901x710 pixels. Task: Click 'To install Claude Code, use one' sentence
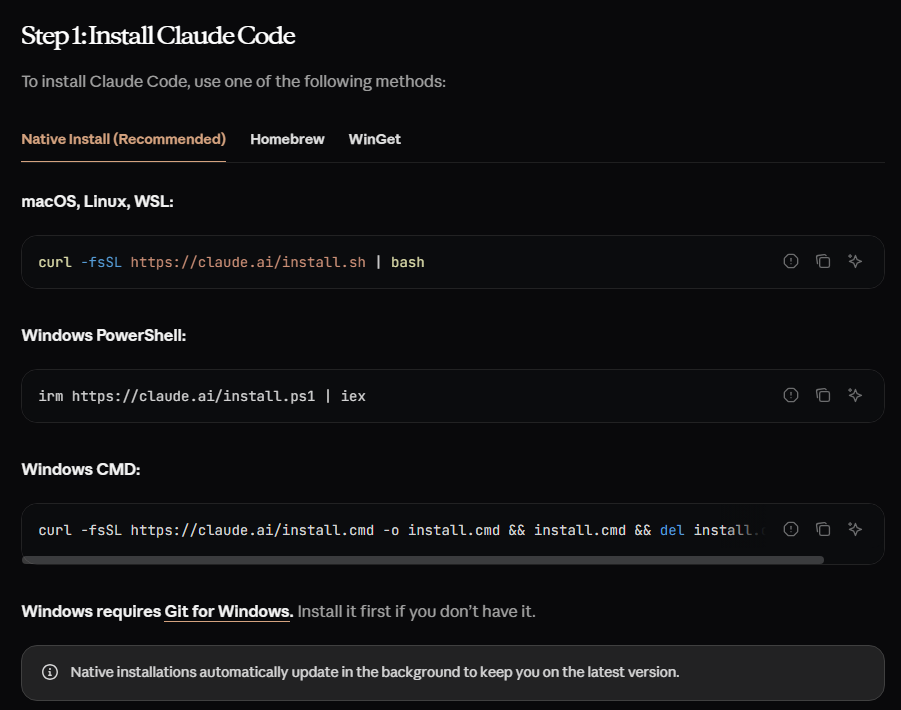tap(233, 82)
